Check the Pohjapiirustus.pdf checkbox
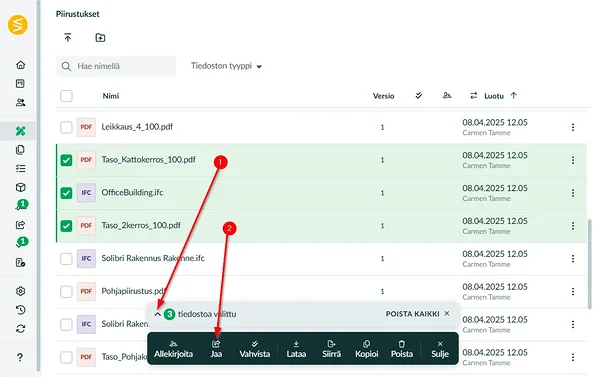The image size is (600, 377). coord(66,292)
